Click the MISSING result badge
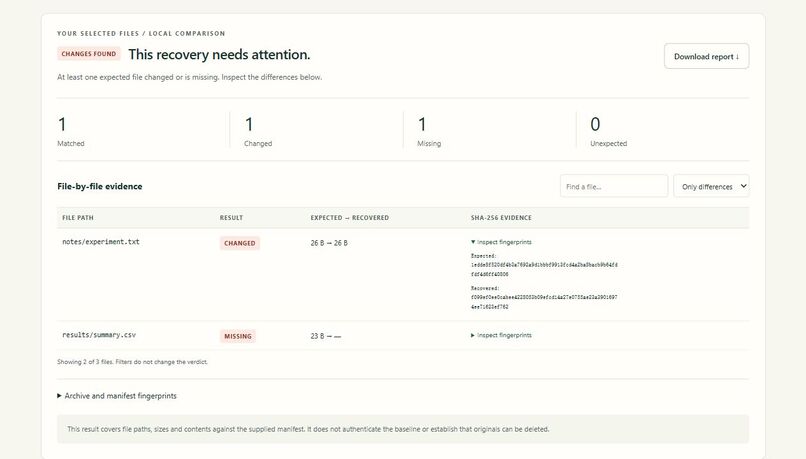 pyautogui.click(x=237, y=336)
